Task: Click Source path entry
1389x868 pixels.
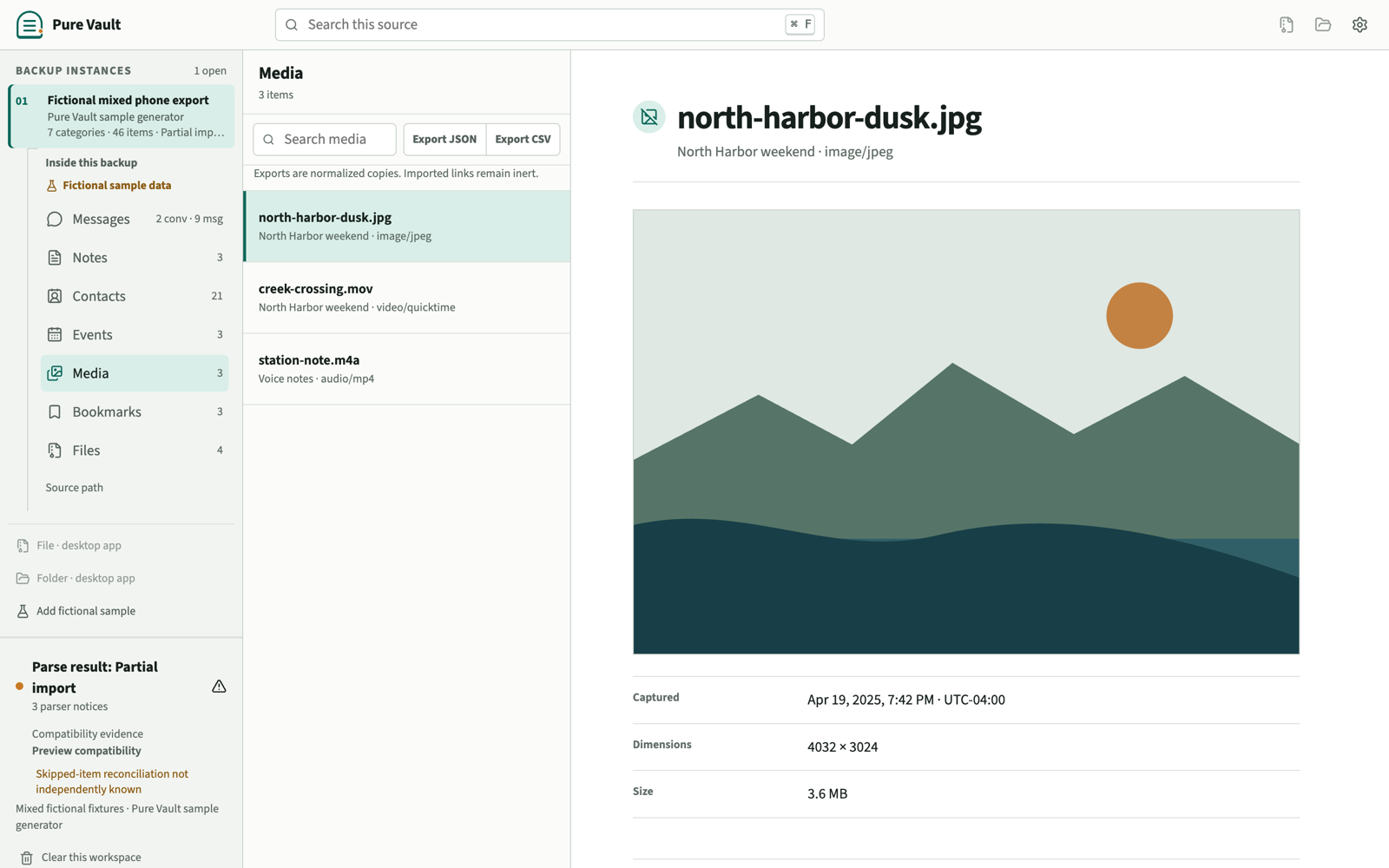Action: click(75, 488)
